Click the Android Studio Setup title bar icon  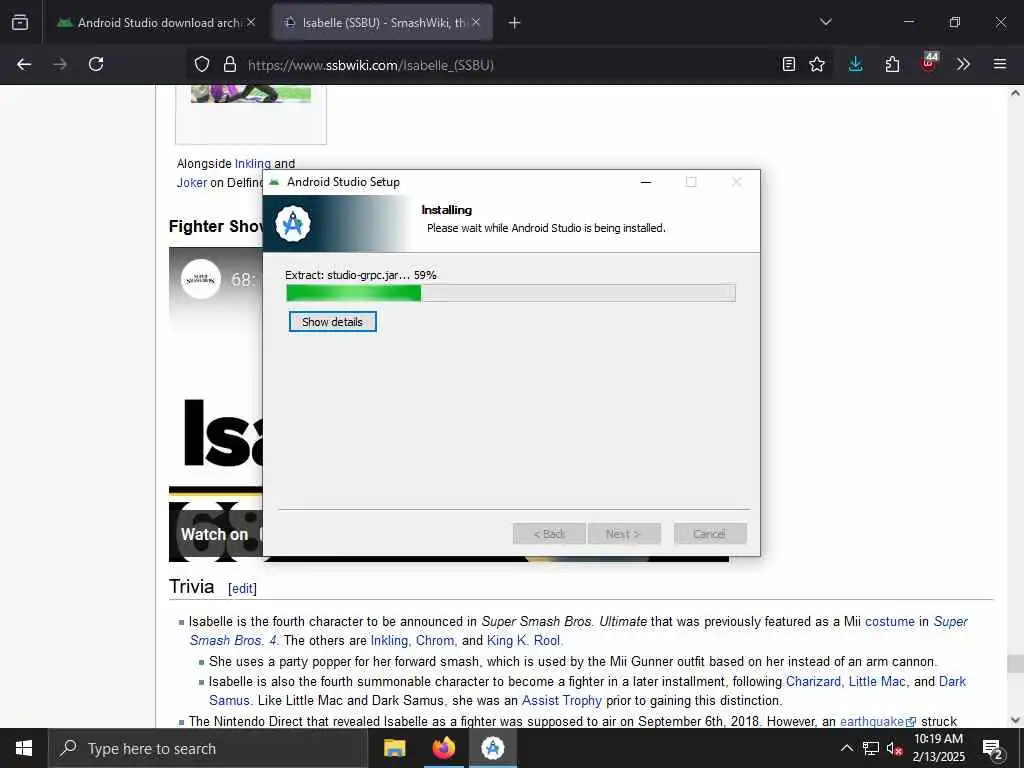coord(274,182)
